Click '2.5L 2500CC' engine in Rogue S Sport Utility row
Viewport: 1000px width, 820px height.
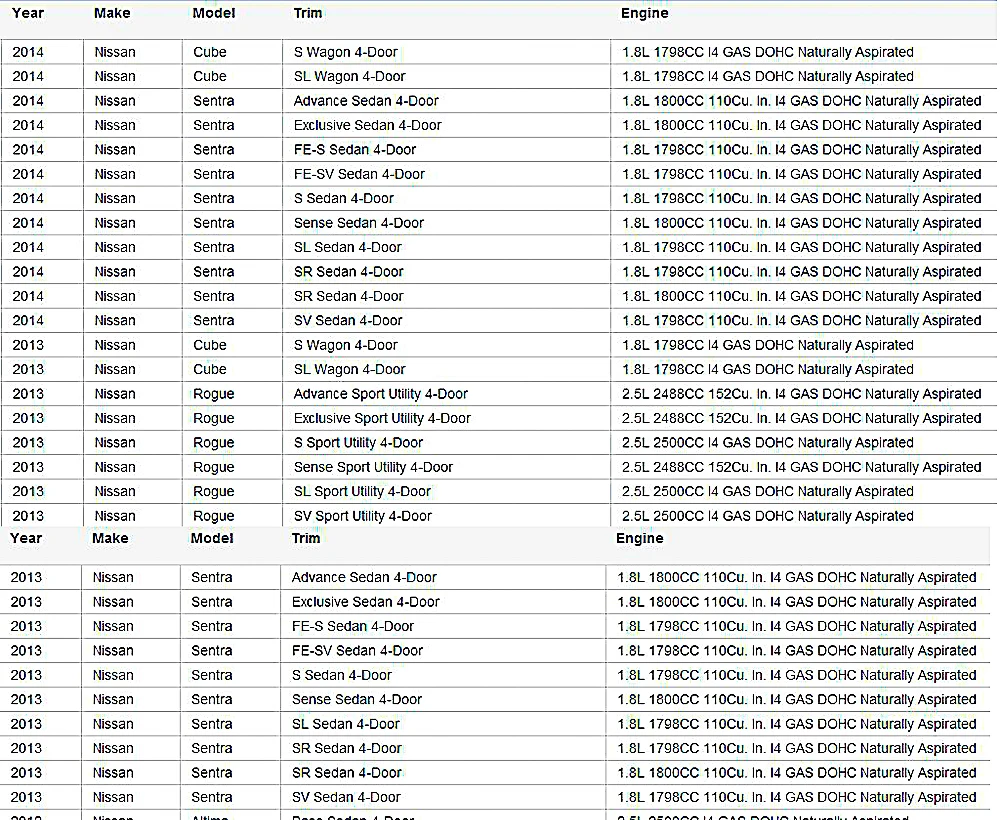pos(768,443)
